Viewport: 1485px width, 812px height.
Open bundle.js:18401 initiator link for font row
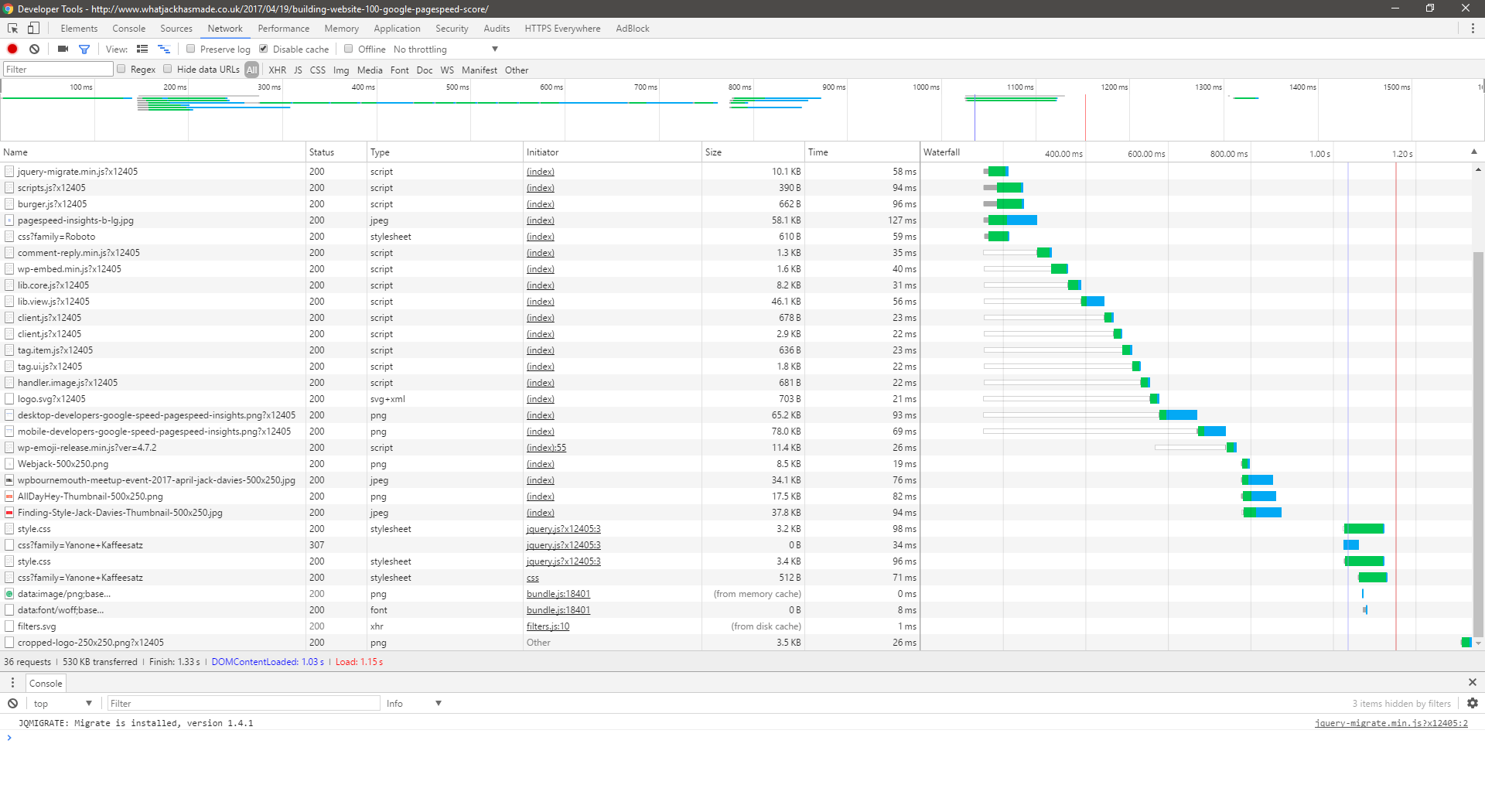[558, 609]
